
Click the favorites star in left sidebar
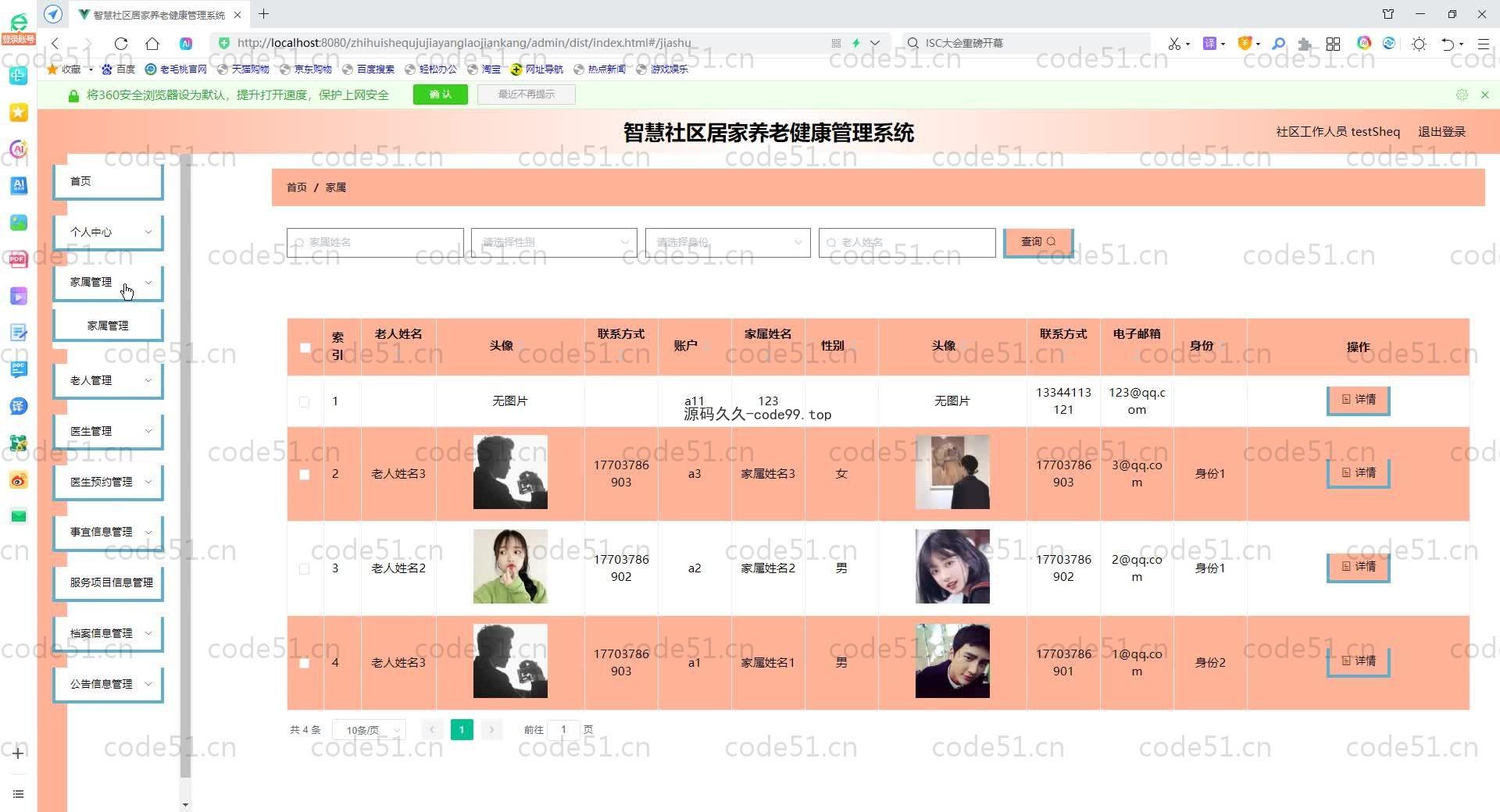(x=19, y=112)
